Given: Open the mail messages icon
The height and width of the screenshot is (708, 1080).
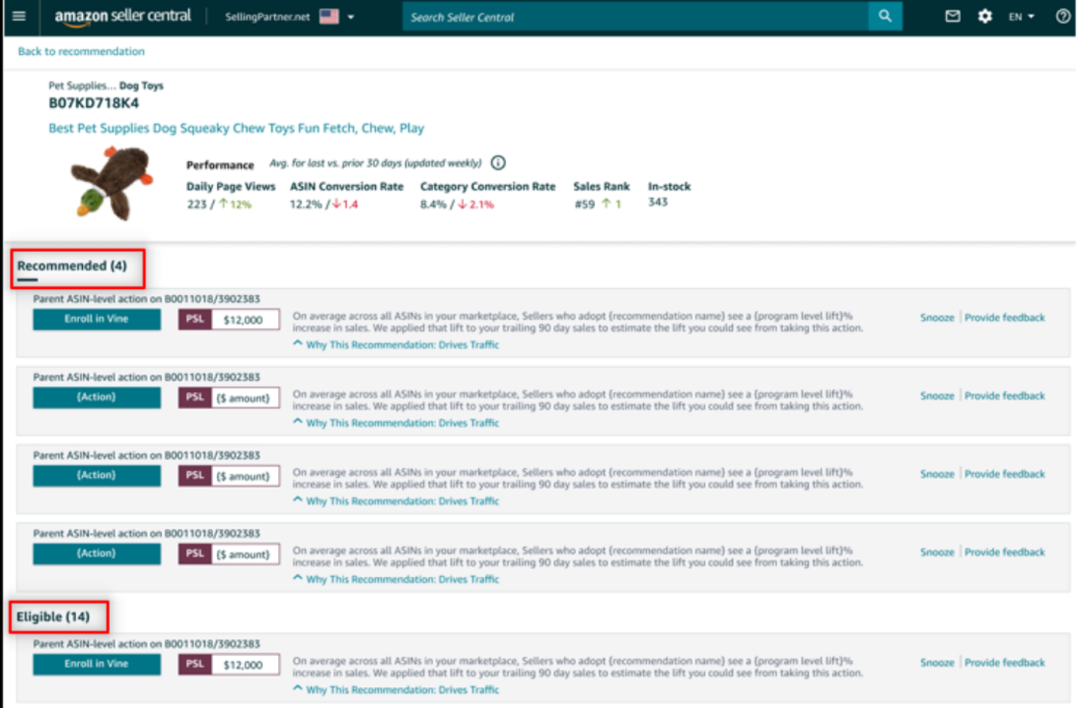Looking at the screenshot, I should [953, 16].
